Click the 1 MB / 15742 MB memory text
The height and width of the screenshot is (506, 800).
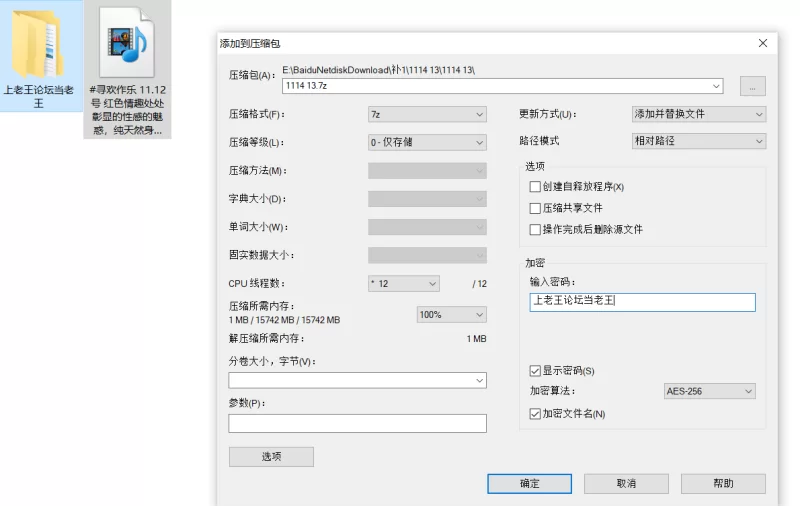(284, 320)
